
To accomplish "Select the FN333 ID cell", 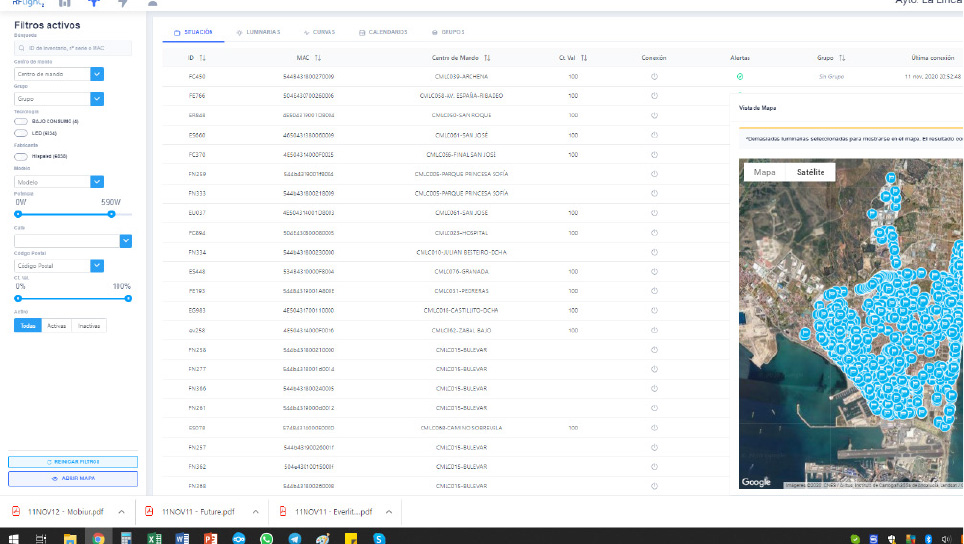I will [x=197, y=194].
